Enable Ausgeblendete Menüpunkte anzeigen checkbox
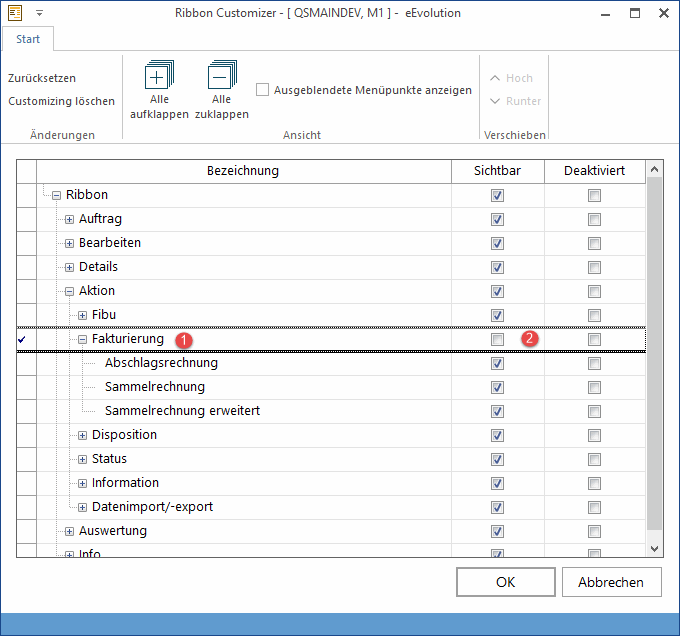The width and height of the screenshot is (680, 636). click(263, 90)
